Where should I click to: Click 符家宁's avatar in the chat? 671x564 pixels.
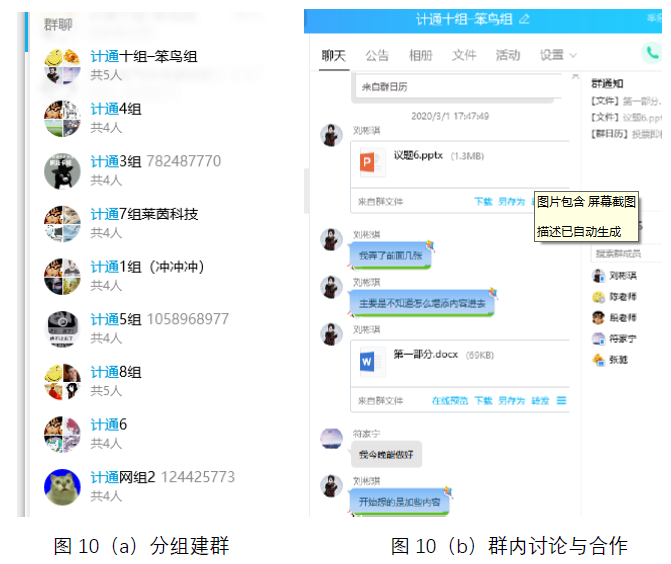coord(332,438)
